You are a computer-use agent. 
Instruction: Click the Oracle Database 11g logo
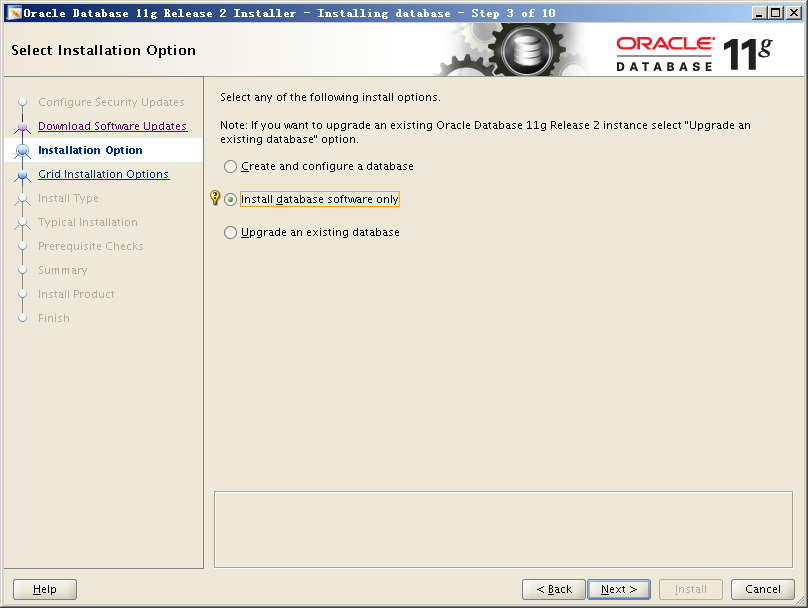tap(694, 52)
